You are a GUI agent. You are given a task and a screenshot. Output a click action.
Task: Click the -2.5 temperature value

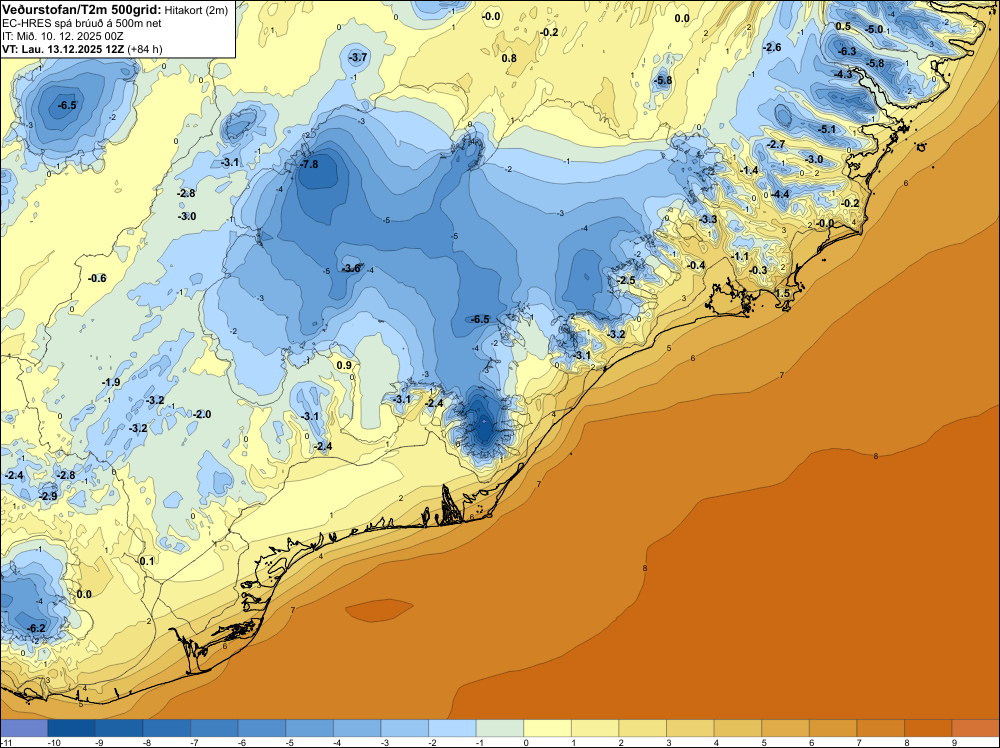click(x=626, y=280)
